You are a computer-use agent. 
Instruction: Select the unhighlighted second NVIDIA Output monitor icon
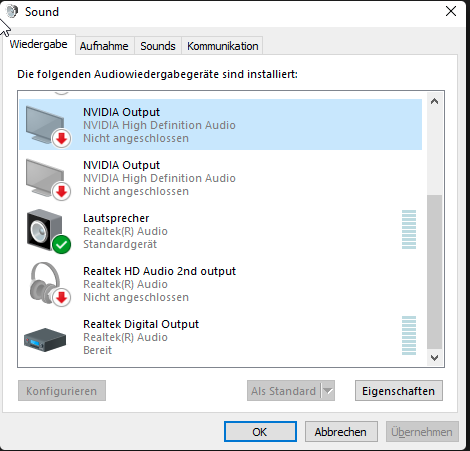coord(48,179)
